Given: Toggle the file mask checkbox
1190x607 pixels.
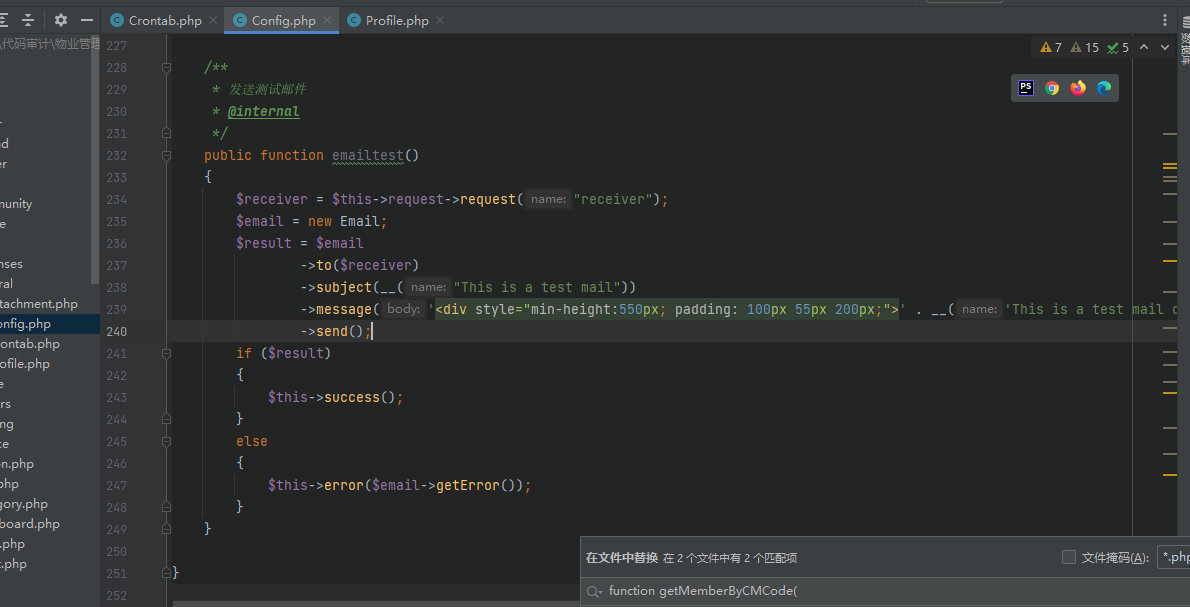Looking at the screenshot, I should point(1069,558).
